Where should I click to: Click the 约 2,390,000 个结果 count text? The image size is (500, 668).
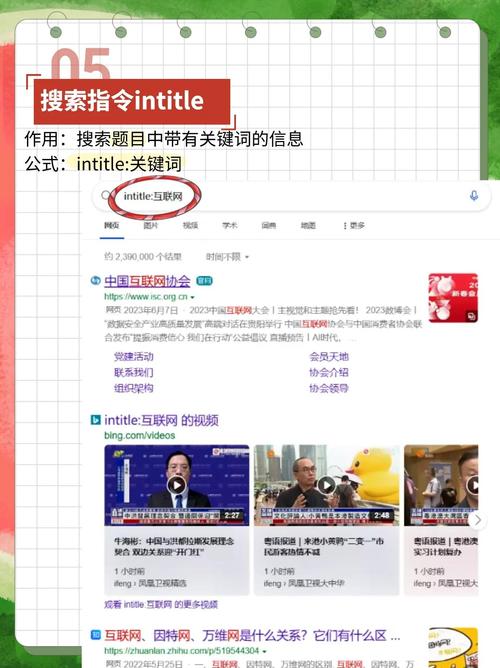point(143,257)
